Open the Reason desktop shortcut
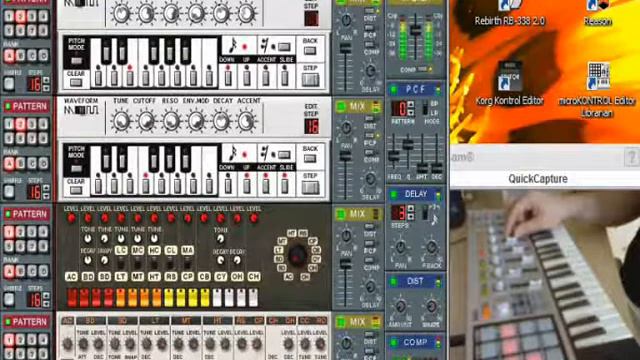The height and width of the screenshot is (360, 640). (598, 12)
